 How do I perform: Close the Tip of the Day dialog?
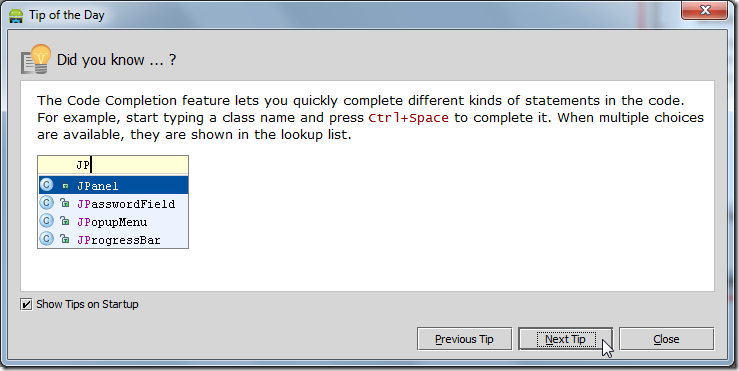666,339
